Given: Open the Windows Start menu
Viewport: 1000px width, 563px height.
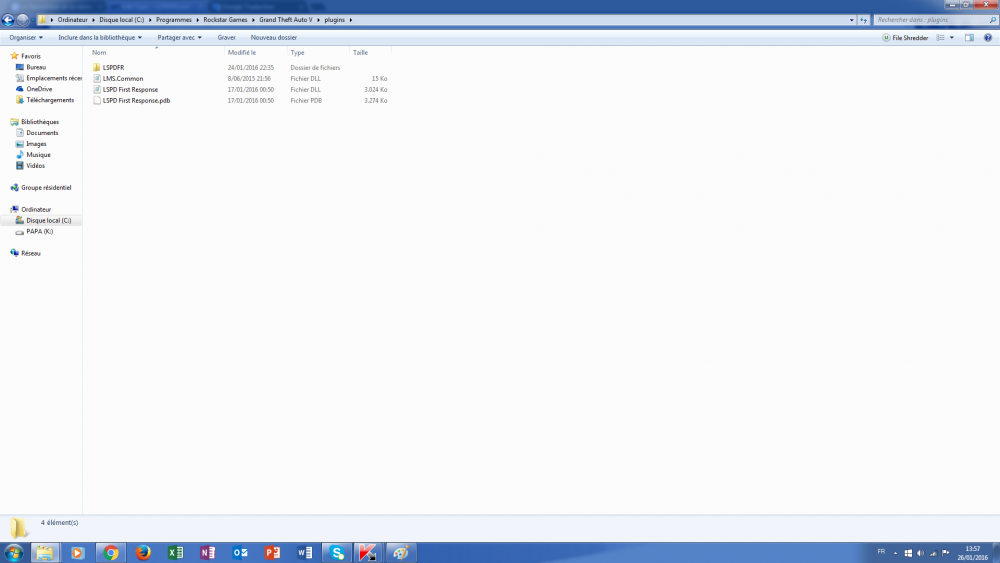Looking at the screenshot, I should point(14,553).
